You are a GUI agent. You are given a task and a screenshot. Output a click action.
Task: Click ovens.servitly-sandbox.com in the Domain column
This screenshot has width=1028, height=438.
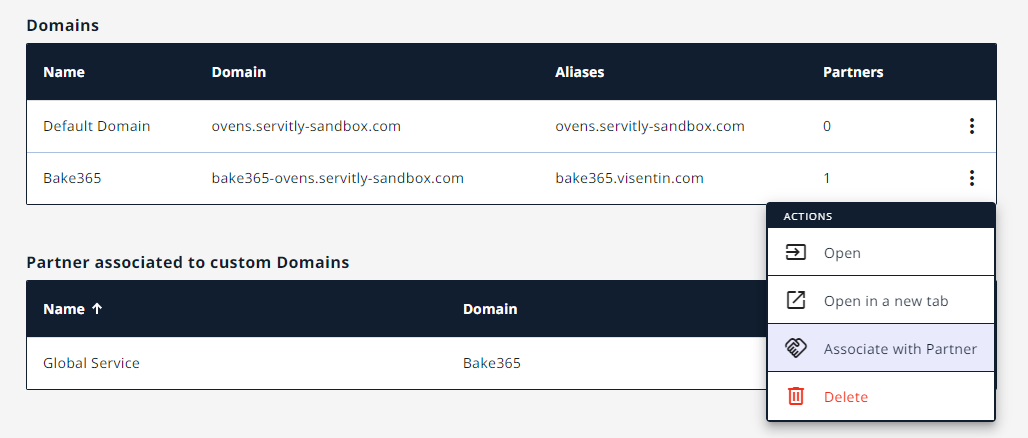306,126
